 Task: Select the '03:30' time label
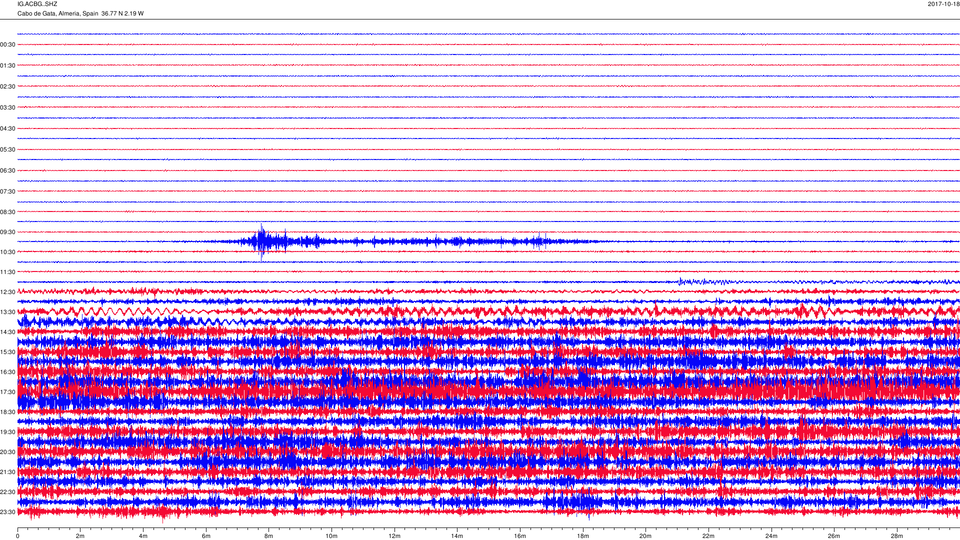pyautogui.click(x=8, y=108)
